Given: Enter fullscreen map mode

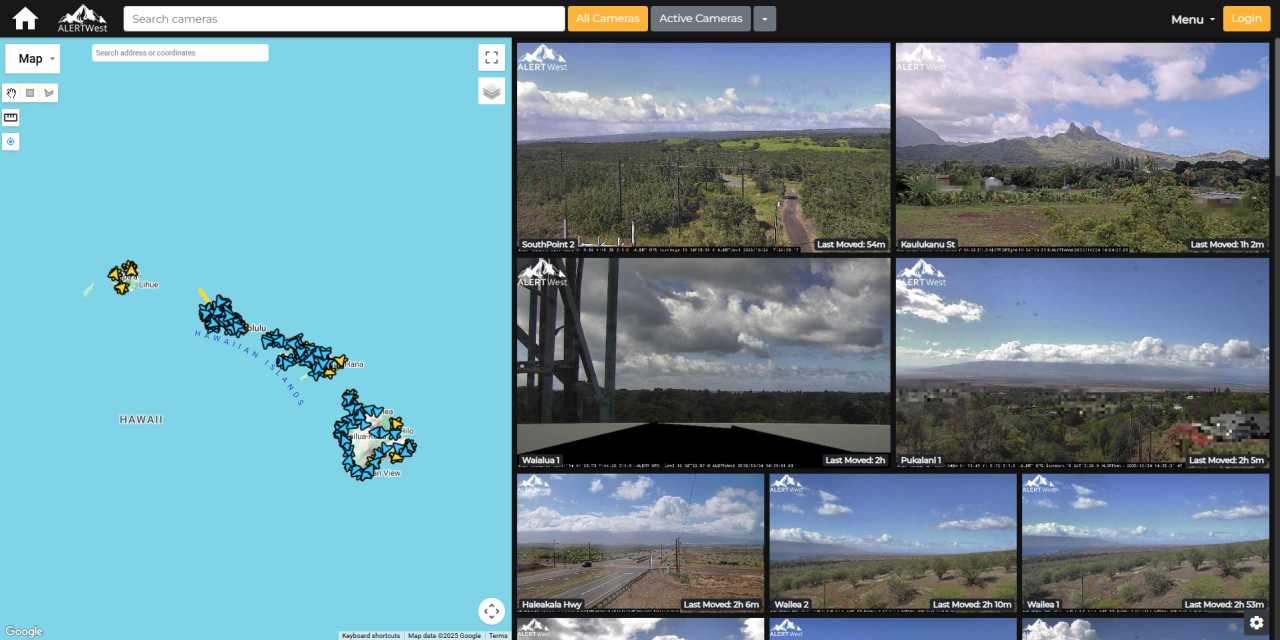Looking at the screenshot, I should [491, 57].
